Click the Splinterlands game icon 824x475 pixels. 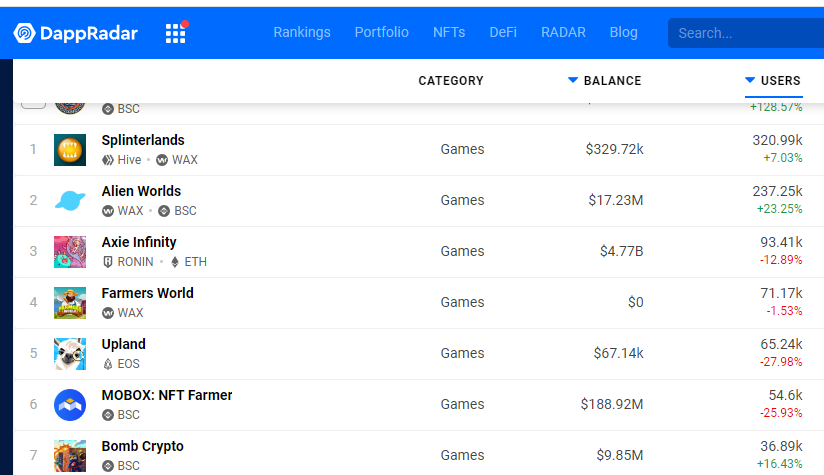70,150
